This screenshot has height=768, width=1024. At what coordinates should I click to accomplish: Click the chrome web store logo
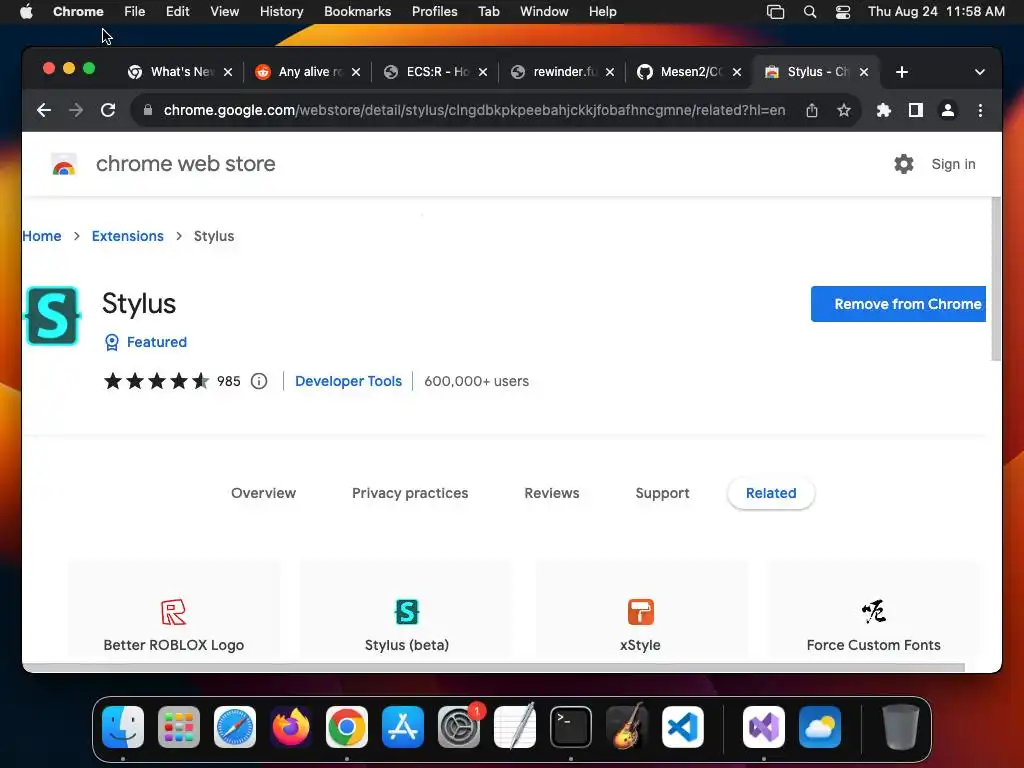pyautogui.click(x=64, y=164)
